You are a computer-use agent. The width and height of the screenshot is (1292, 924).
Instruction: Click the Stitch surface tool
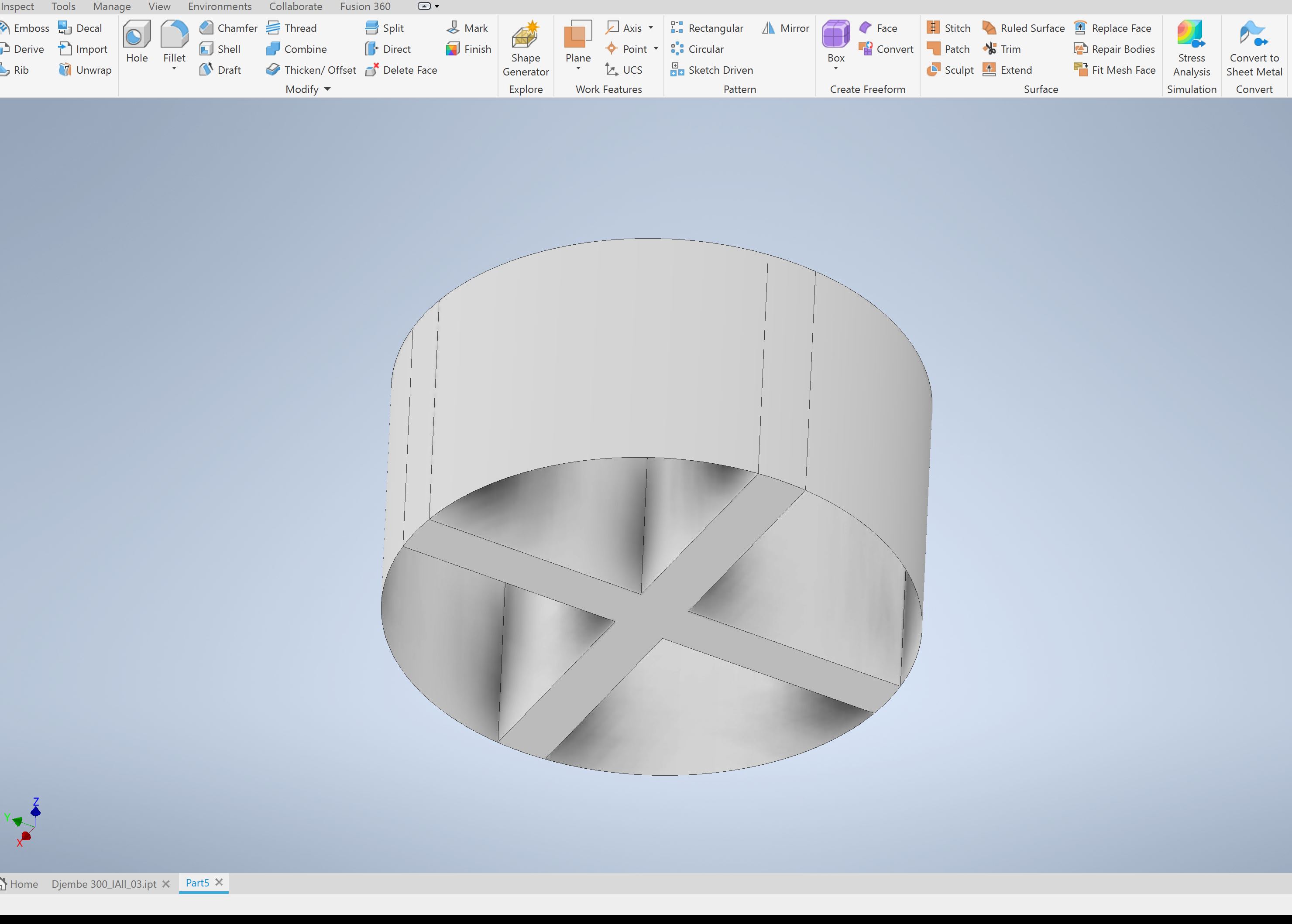click(x=948, y=28)
